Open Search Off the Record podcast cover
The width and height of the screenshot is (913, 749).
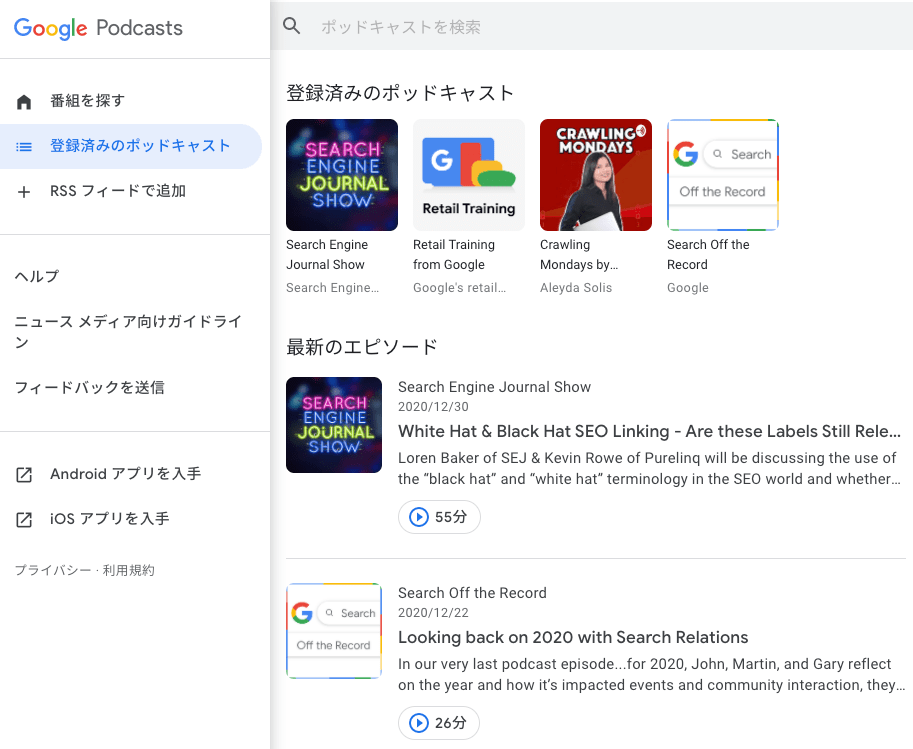(723, 175)
